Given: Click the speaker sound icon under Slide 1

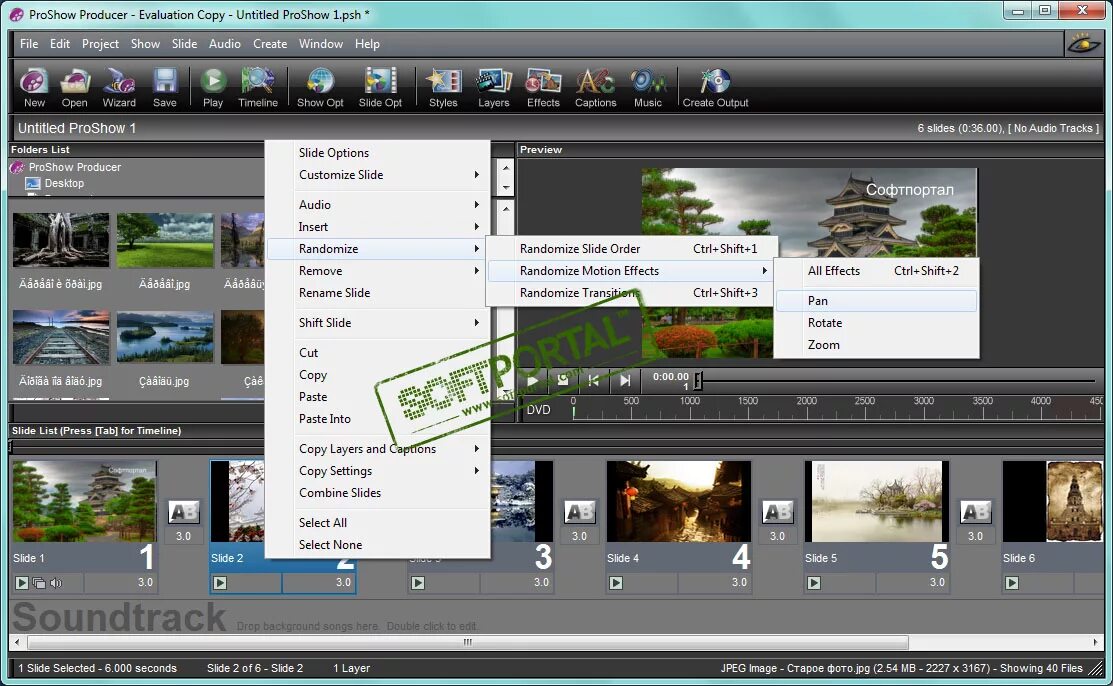Looking at the screenshot, I should point(56,583).
